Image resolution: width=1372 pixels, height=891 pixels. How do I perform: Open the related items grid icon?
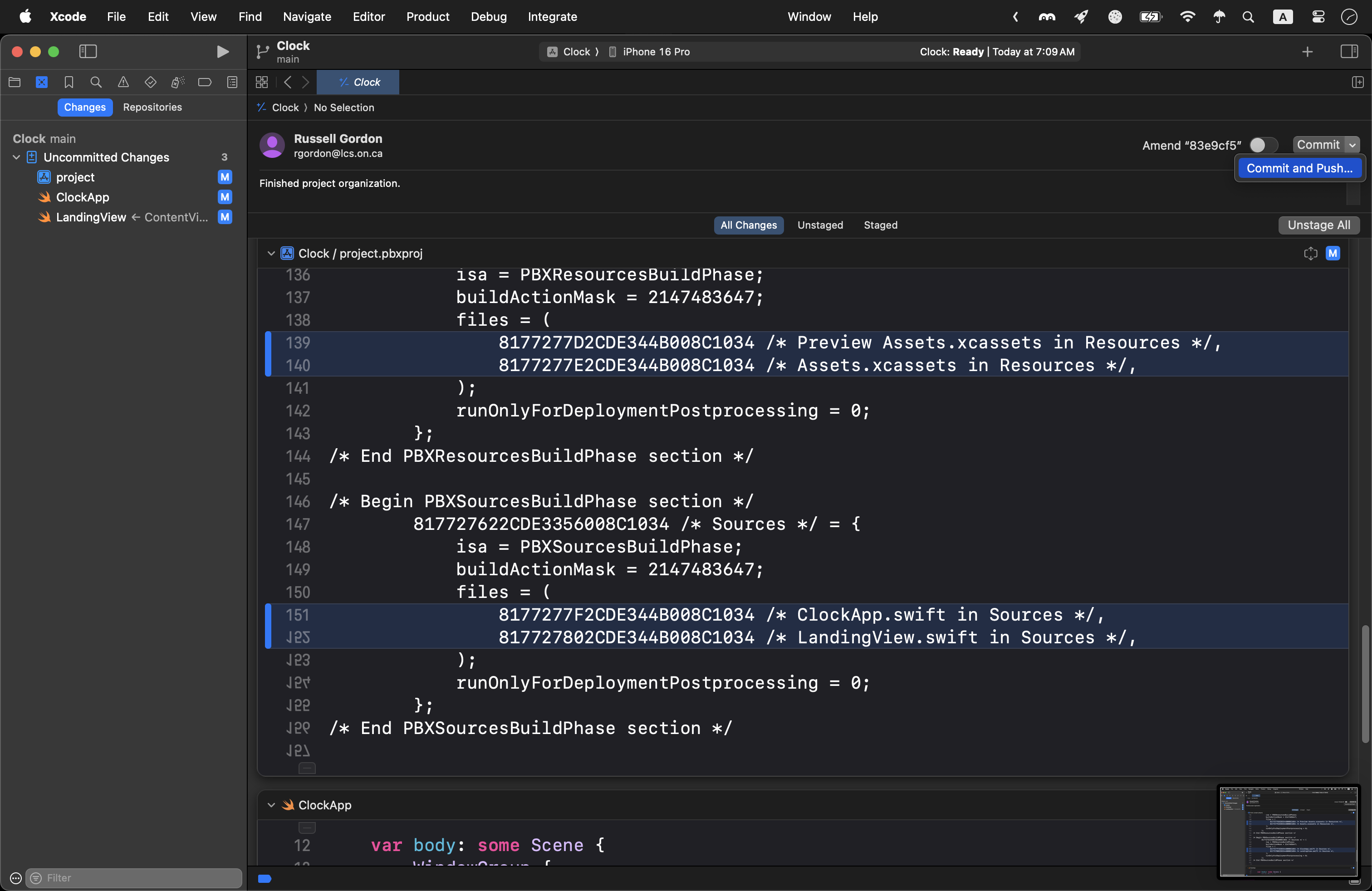(262, 83)
